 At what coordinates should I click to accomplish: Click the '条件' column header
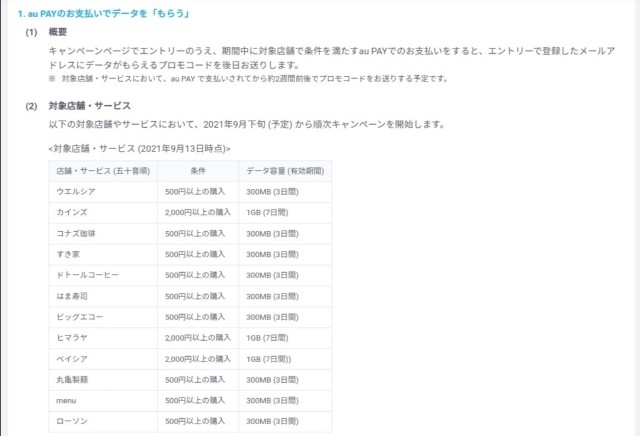198,171
